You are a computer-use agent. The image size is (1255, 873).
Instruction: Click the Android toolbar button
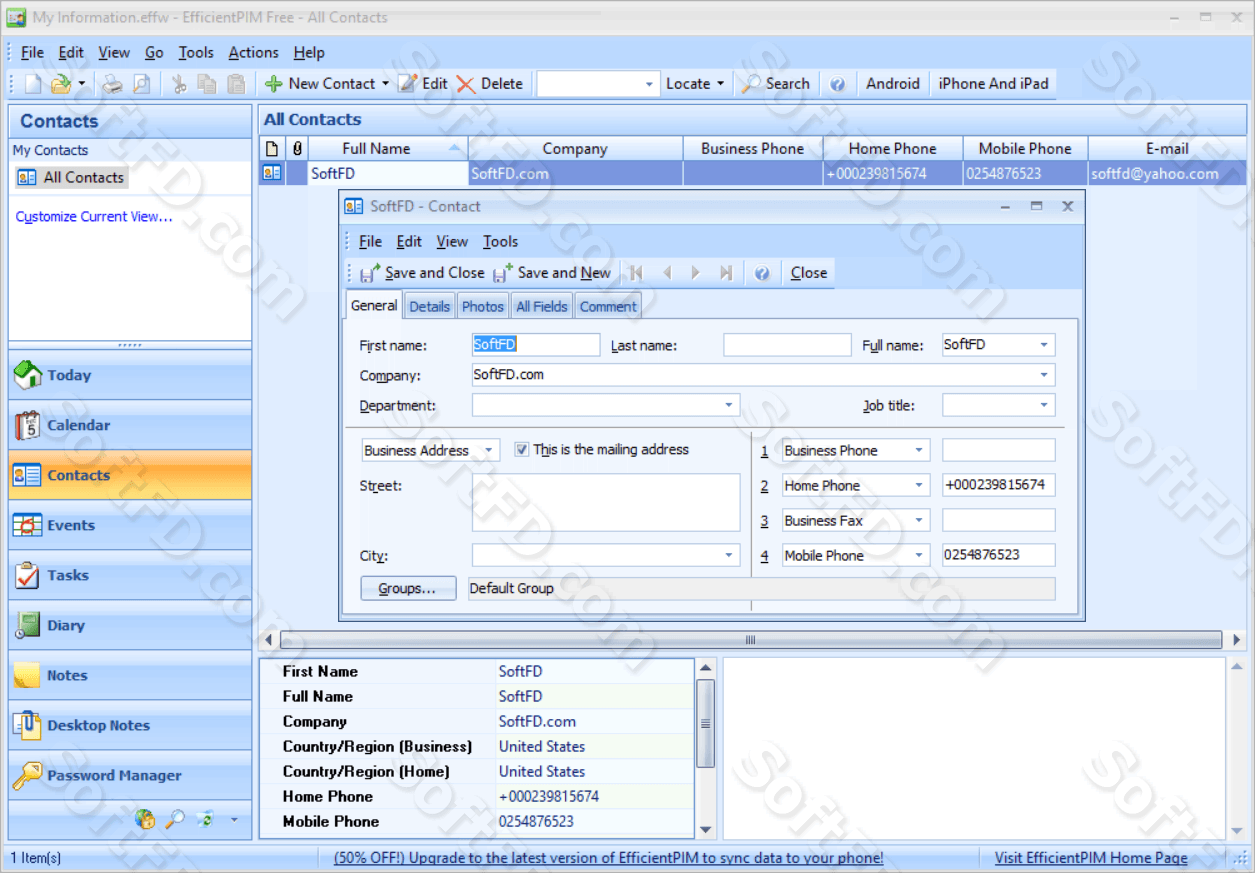coord(893,84)
